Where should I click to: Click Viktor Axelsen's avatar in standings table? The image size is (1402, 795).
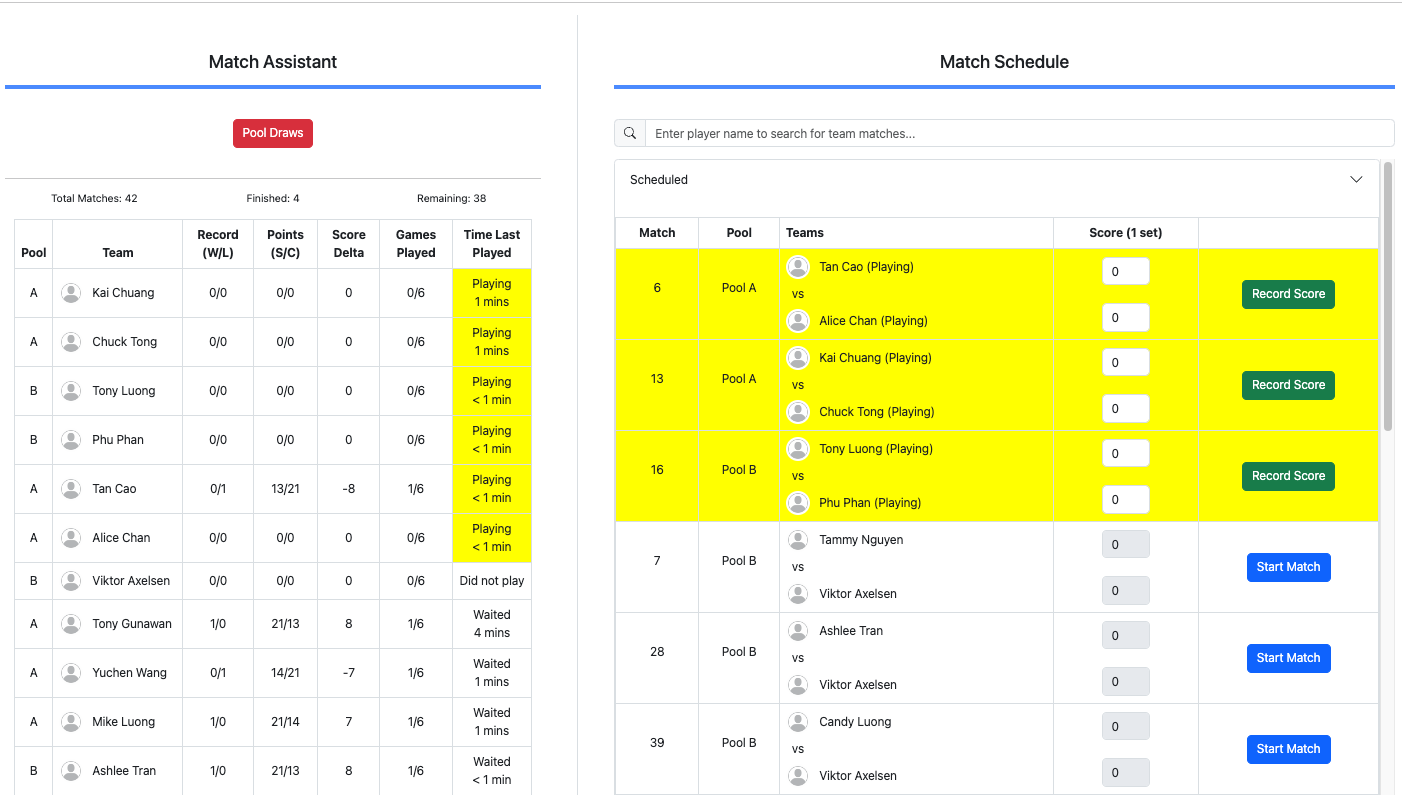pyautogui.click(x=71, y=581)
